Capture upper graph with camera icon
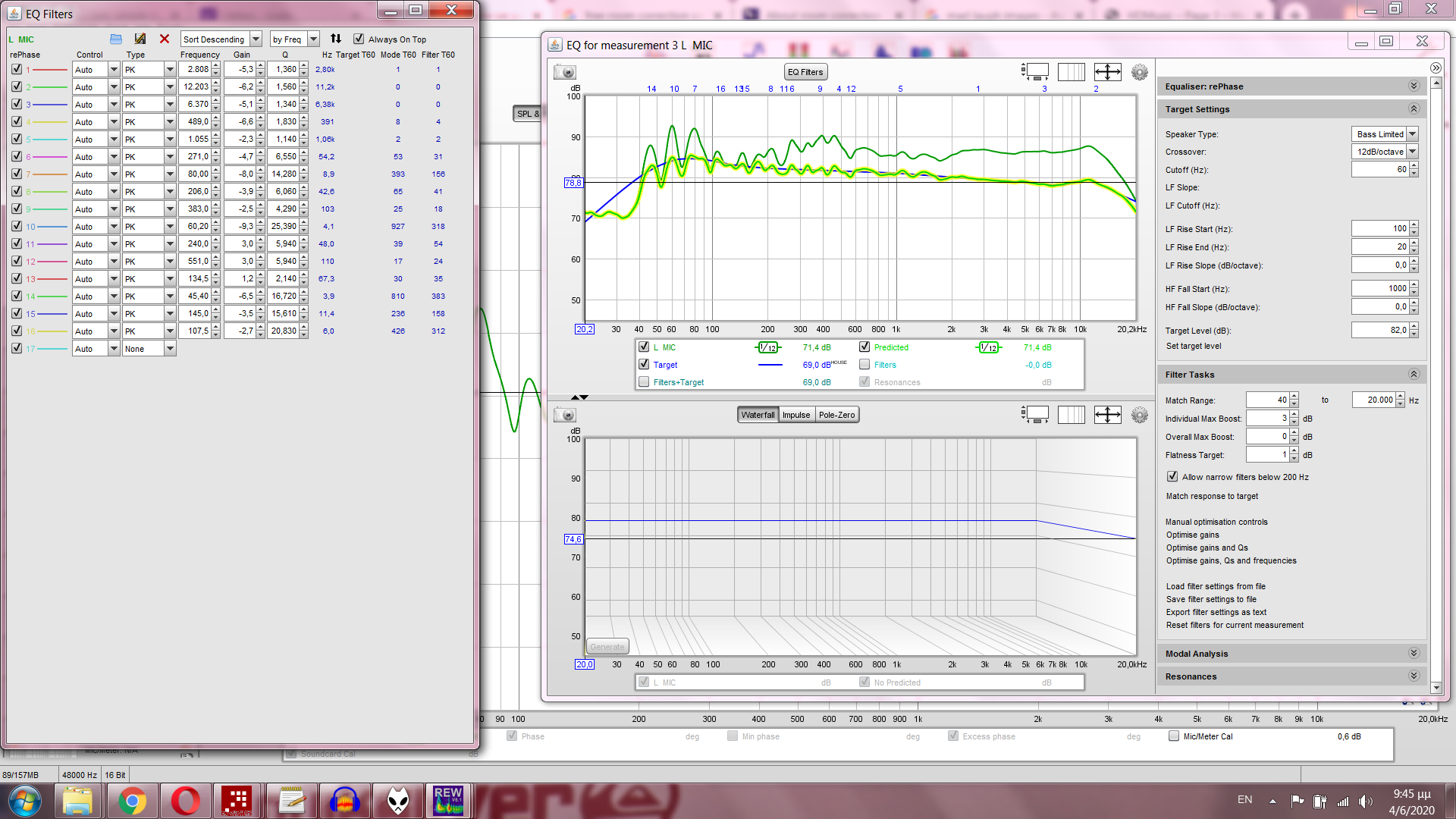This screenshot has width=1456, height=819. (x=565, y=72)
